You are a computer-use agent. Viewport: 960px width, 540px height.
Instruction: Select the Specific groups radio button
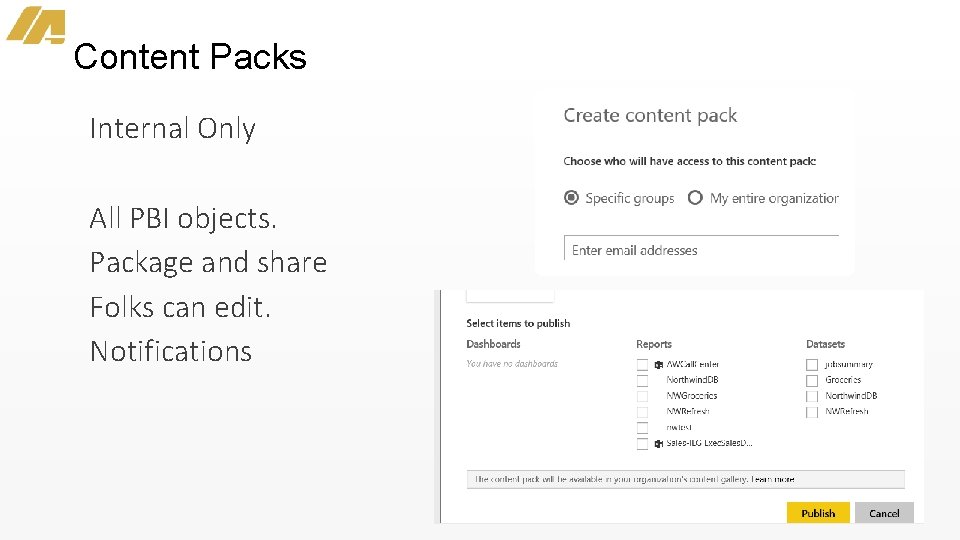point(571,198)
